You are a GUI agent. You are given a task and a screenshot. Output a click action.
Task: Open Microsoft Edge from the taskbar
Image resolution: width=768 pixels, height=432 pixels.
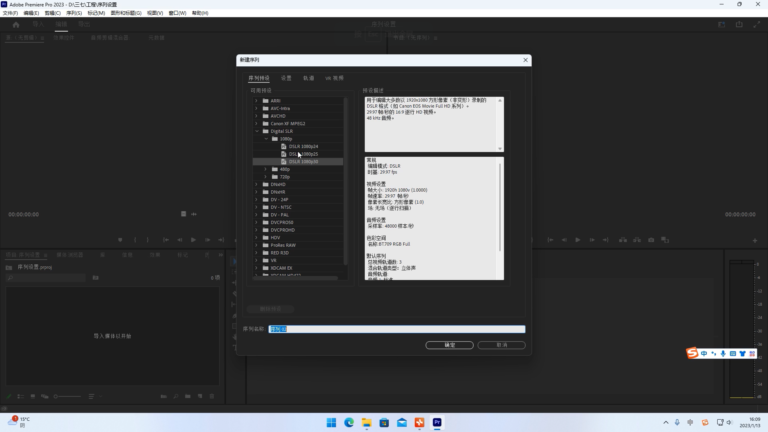coord(349,423)
